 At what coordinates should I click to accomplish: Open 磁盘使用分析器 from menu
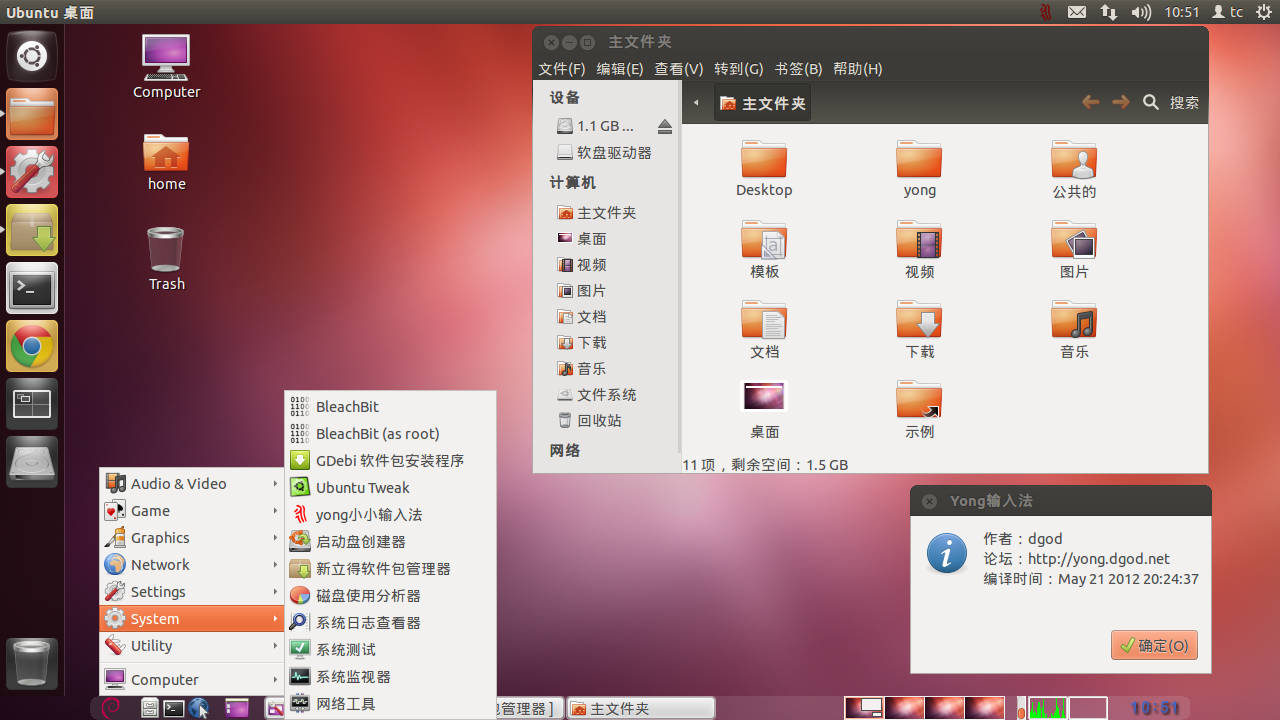coord(390,595)
